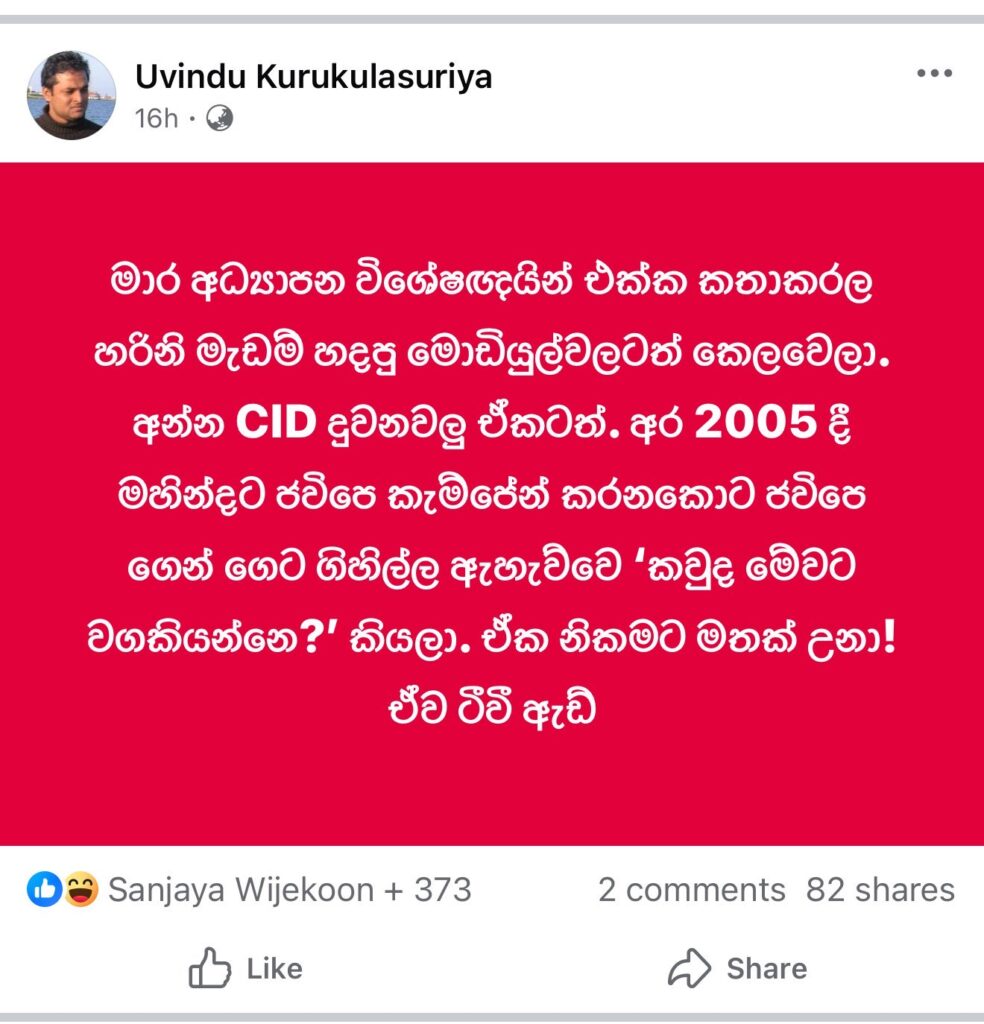
Task: Open the three-dot post options menu
Action: 934,73
